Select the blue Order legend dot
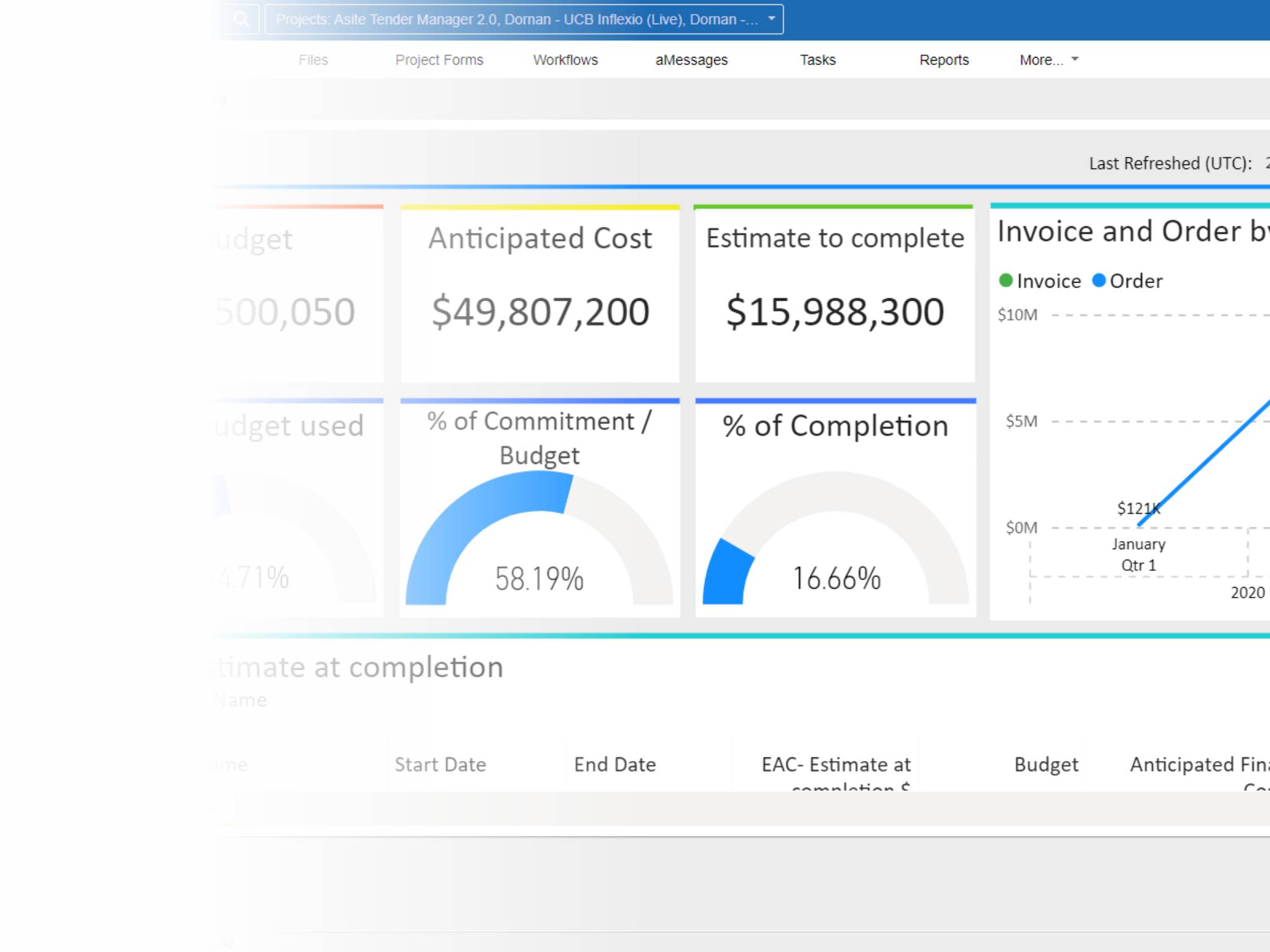 point(1098,280)
